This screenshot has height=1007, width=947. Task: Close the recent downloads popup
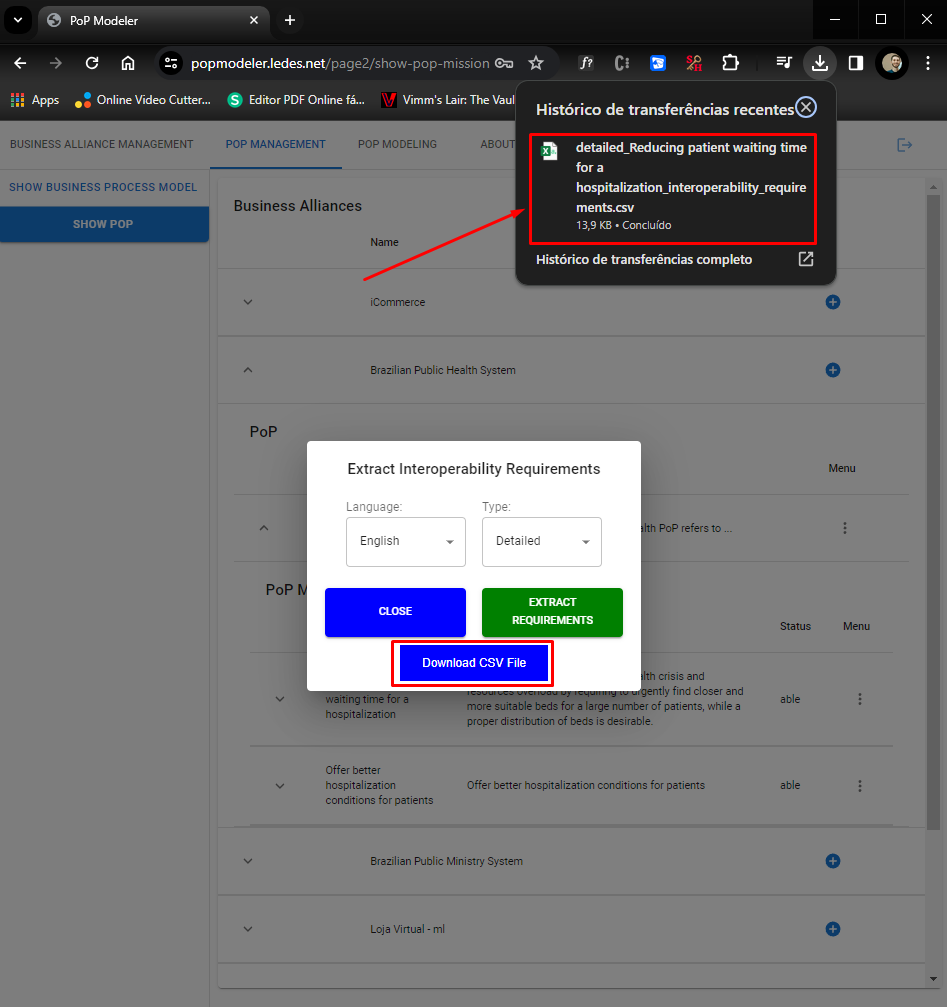click(806, 107)
